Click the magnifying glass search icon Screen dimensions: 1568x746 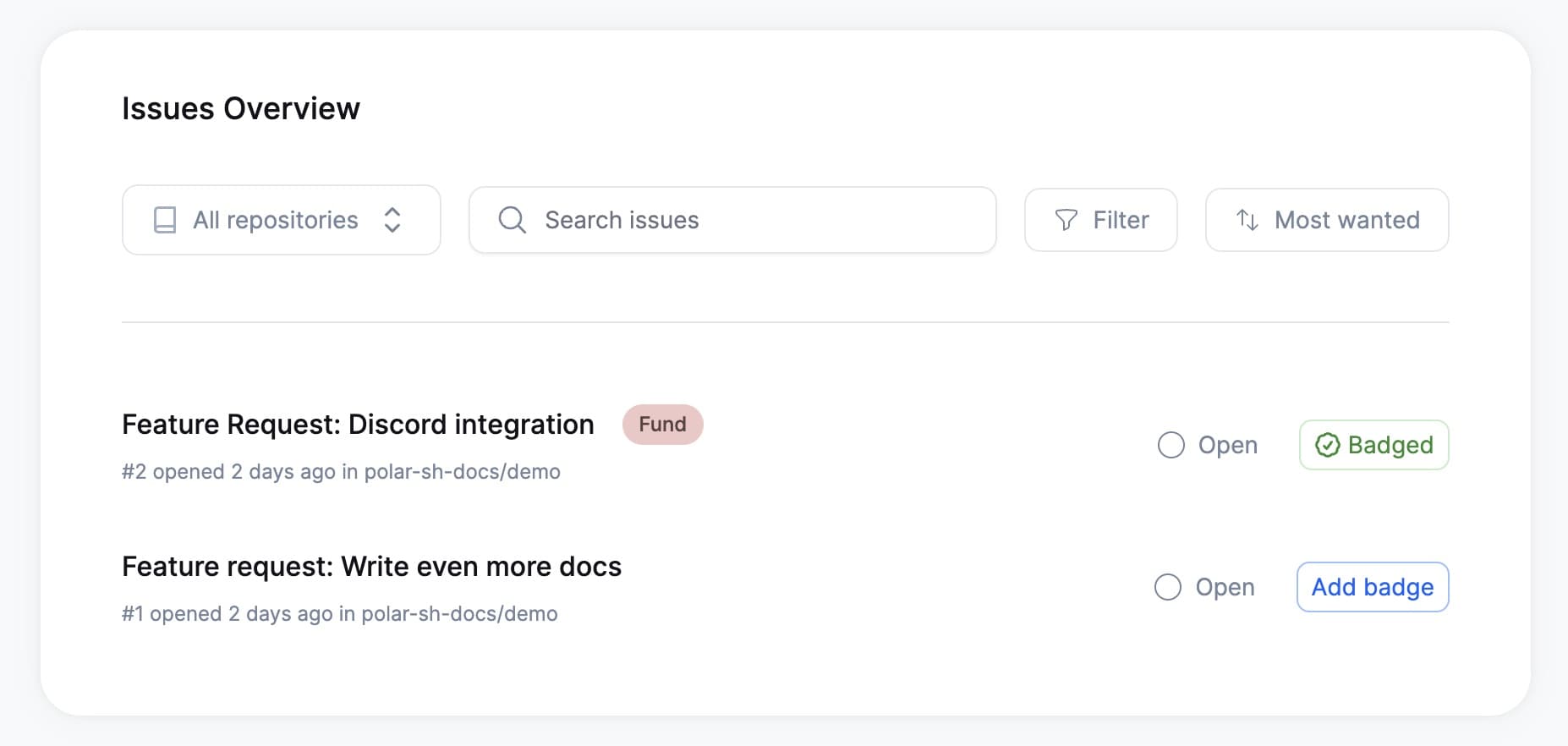coord(512,220)
